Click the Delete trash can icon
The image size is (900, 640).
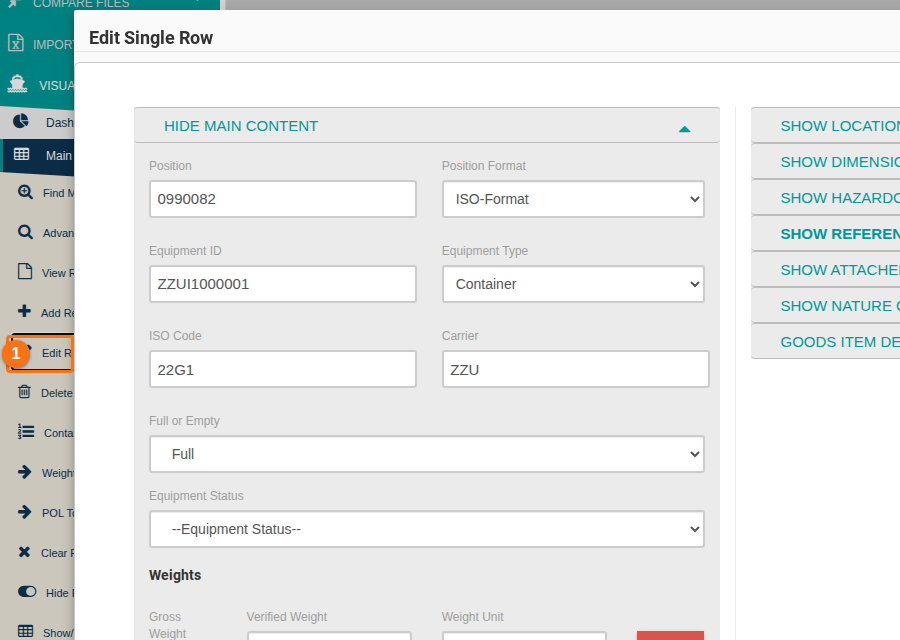pos(24,391)
